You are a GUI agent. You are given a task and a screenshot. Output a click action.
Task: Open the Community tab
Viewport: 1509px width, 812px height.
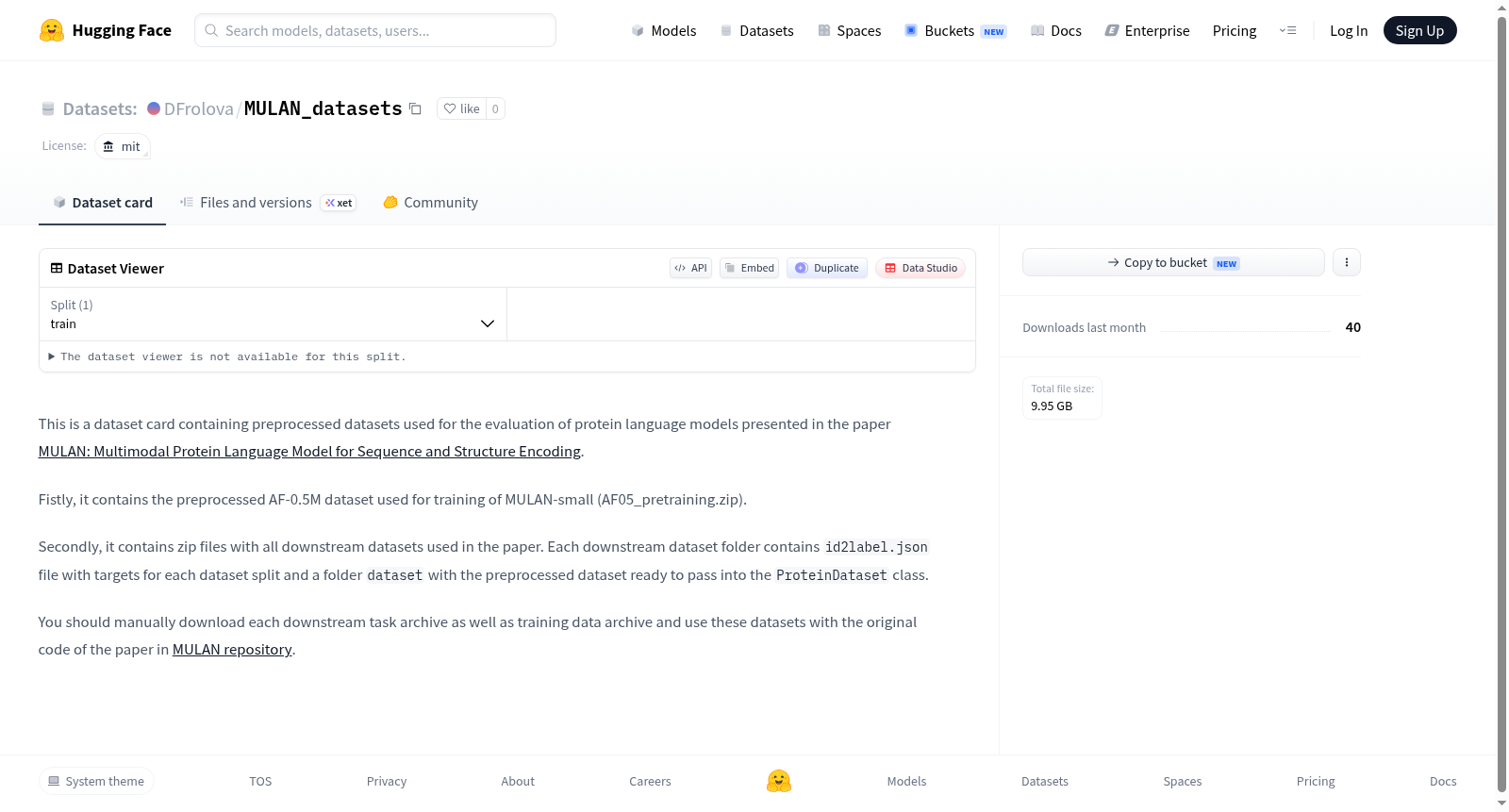(x=430, y=203)
